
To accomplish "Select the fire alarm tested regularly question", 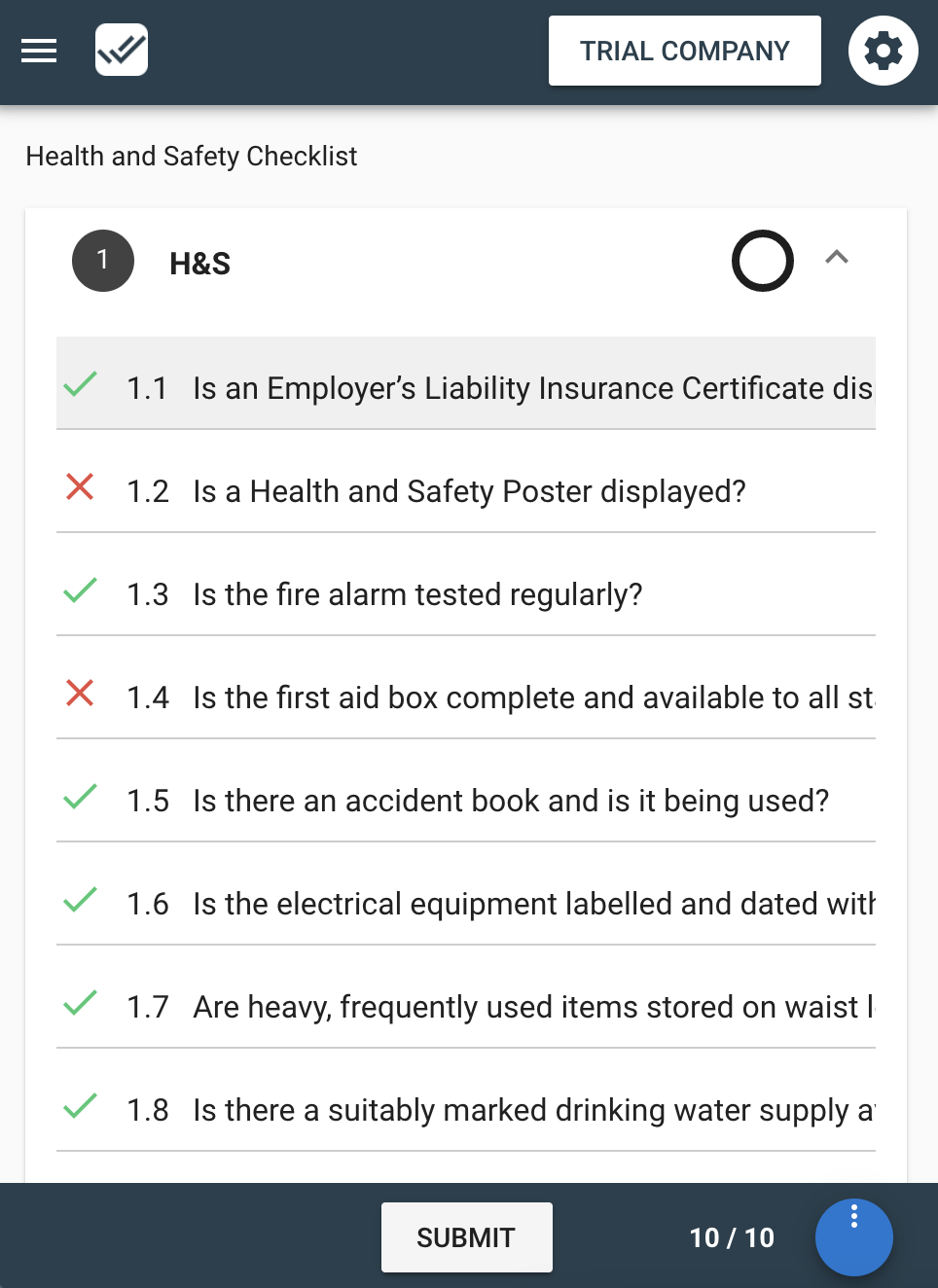I will pyautogui.click(x=417, y=594).
